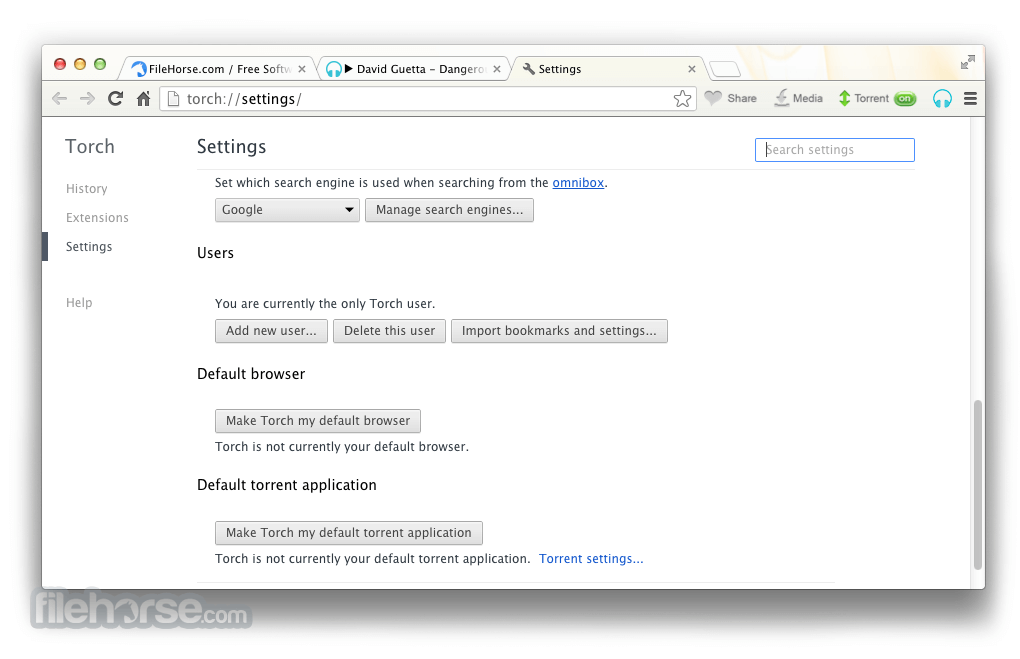Close the David Guetta tab
1020x659 pixels.
(x=497, y=69)
